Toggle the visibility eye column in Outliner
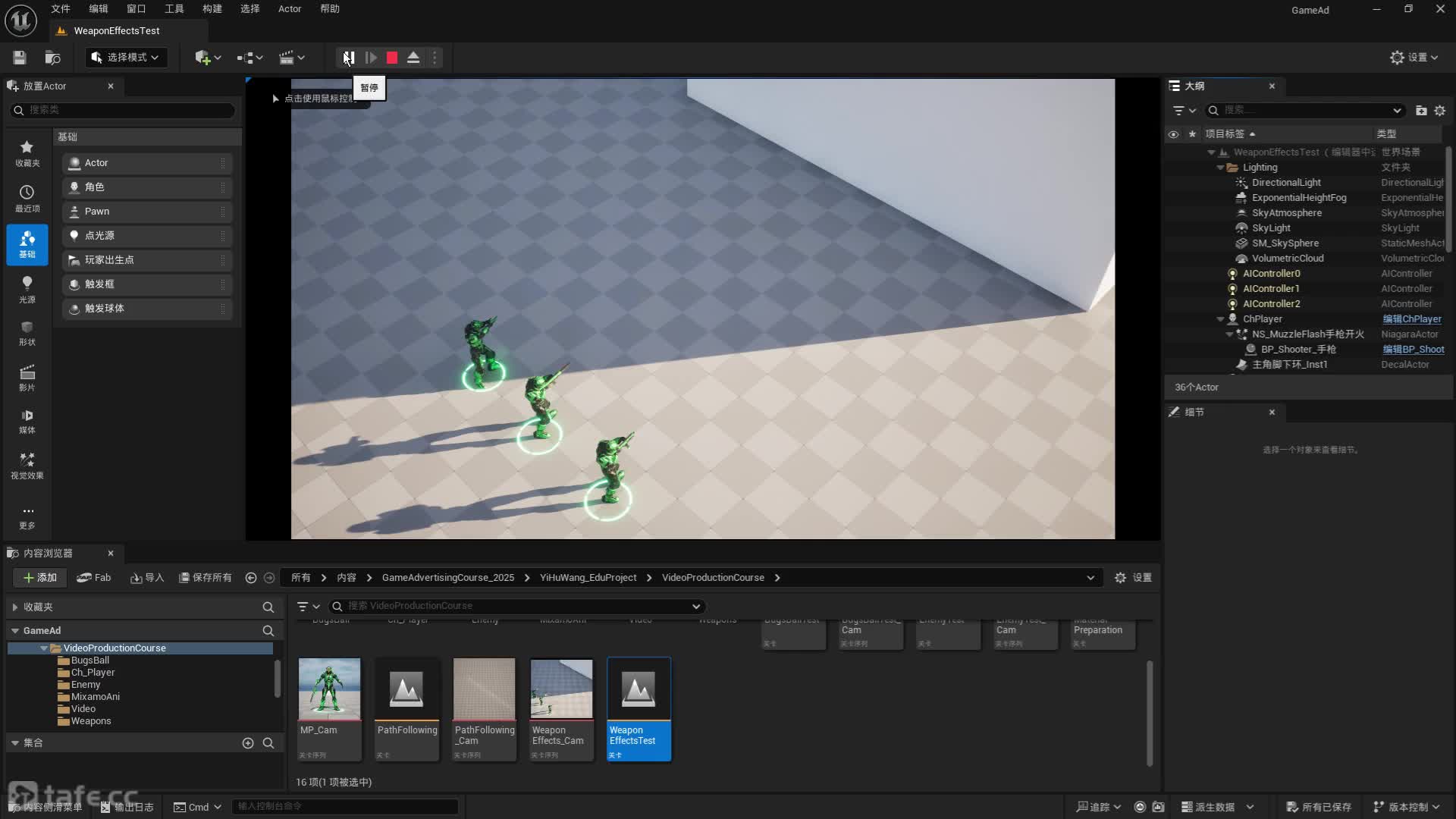 click(1173, 134)
